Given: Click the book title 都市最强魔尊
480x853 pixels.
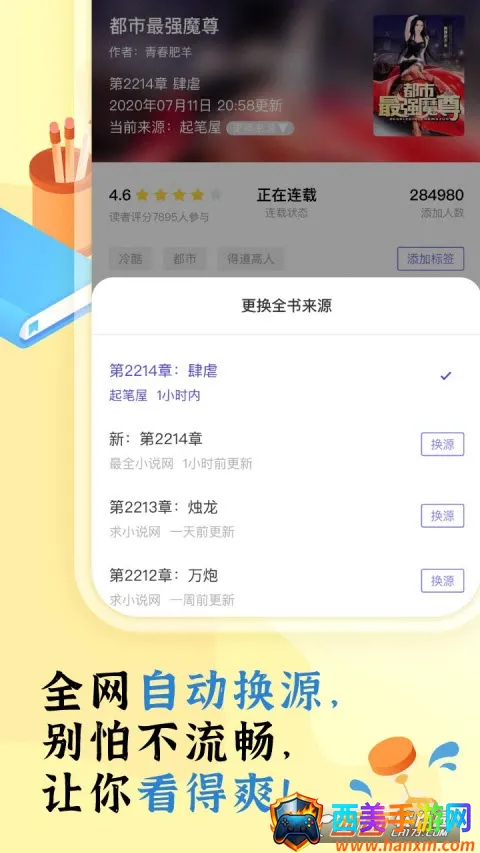Looking at the screenshot, I should (164, 26).
